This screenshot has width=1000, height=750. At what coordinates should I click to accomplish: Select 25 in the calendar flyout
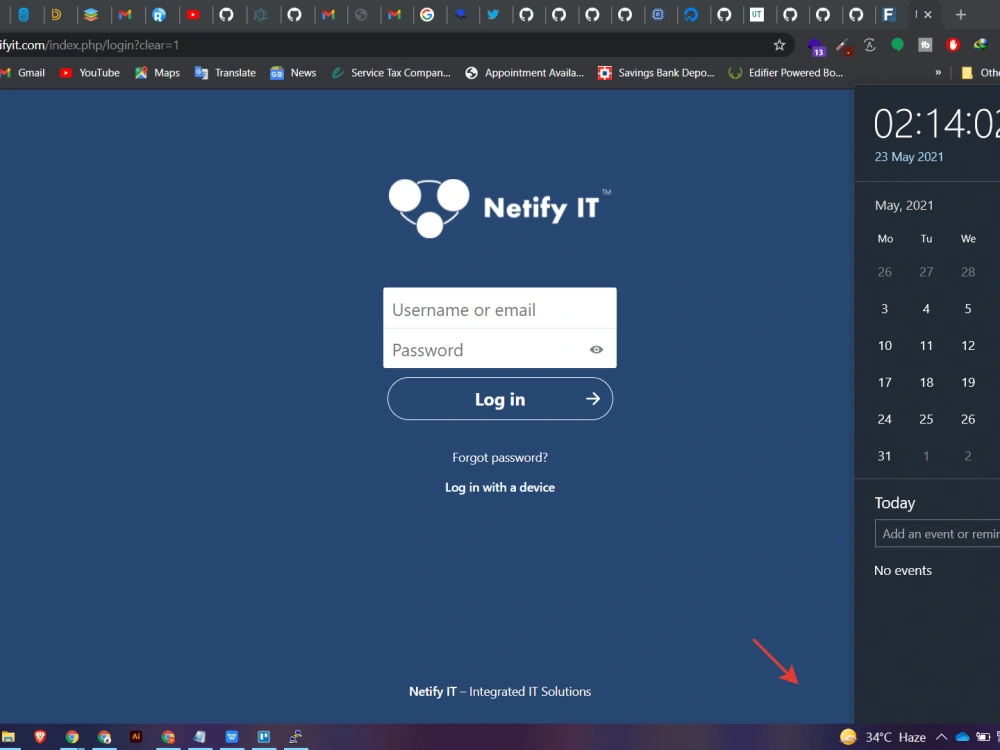point(926,419)
